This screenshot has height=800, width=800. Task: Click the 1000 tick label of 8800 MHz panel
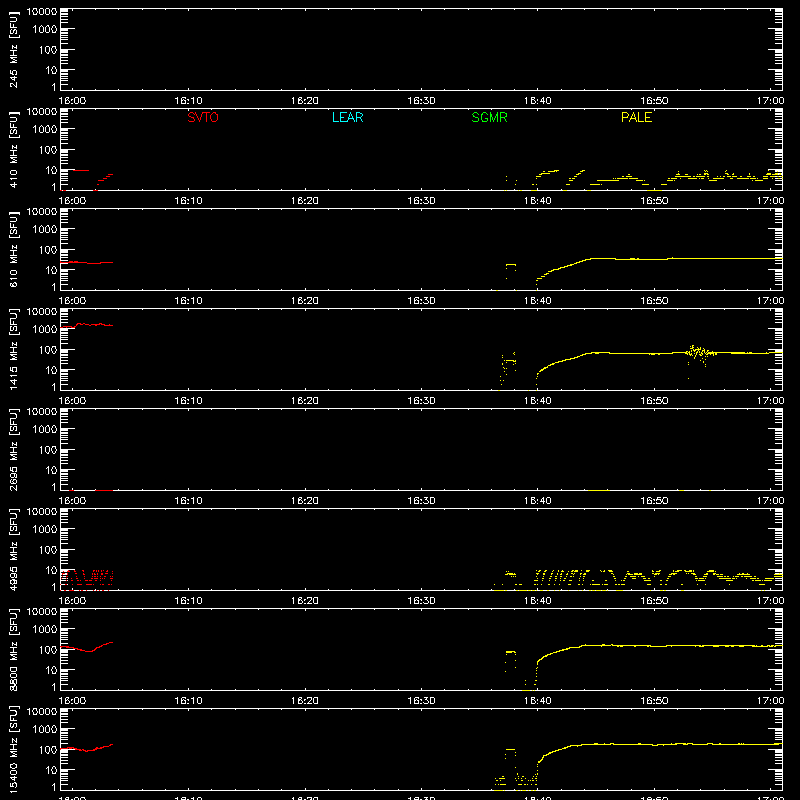point(45,630)
